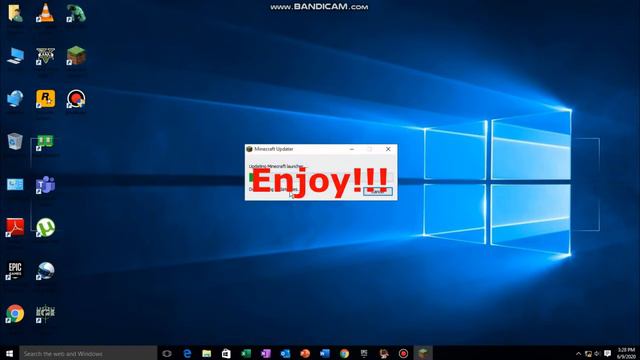Screen dimensions: 640x360
Task: Cancel the Minecraft Updater download
Action: tap(378, 191)
